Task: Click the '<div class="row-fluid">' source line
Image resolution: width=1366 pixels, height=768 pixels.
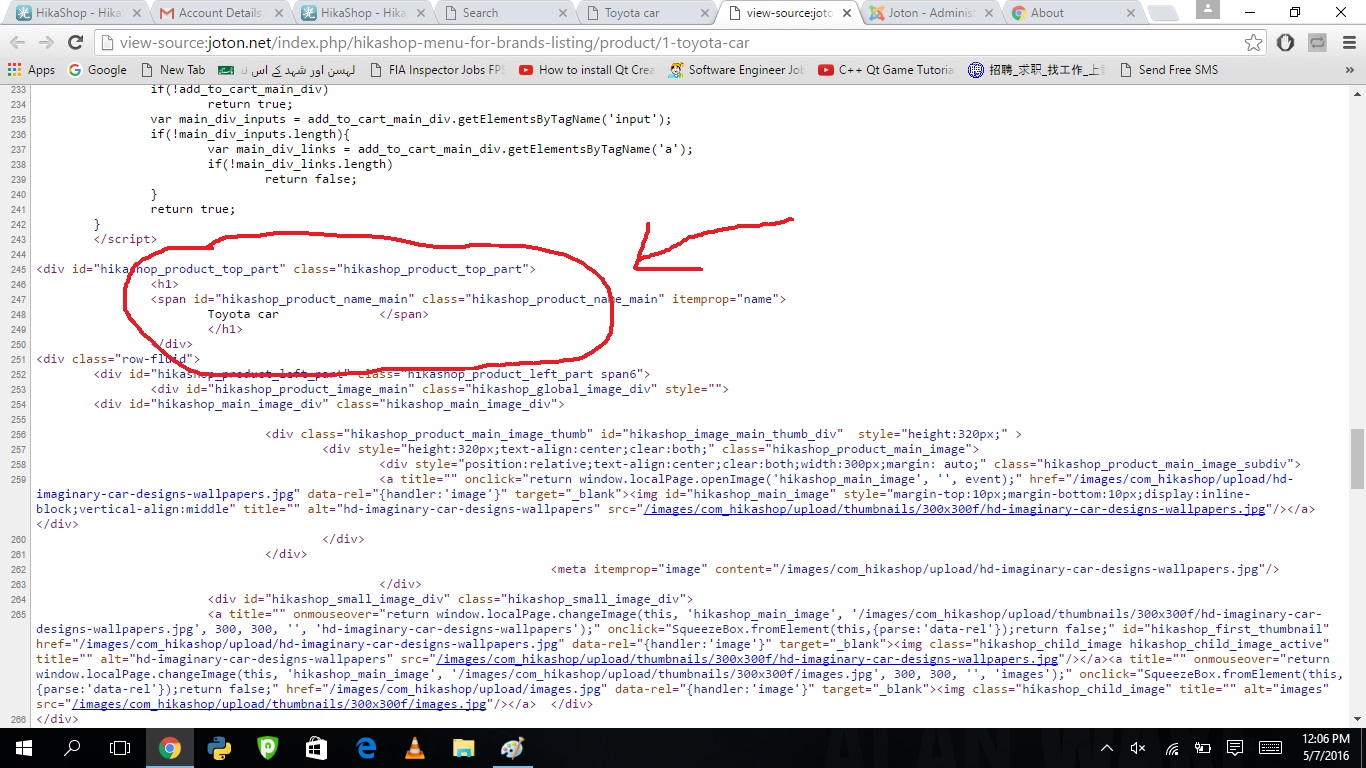Action: pyautogui.click(x=118, y=359)
